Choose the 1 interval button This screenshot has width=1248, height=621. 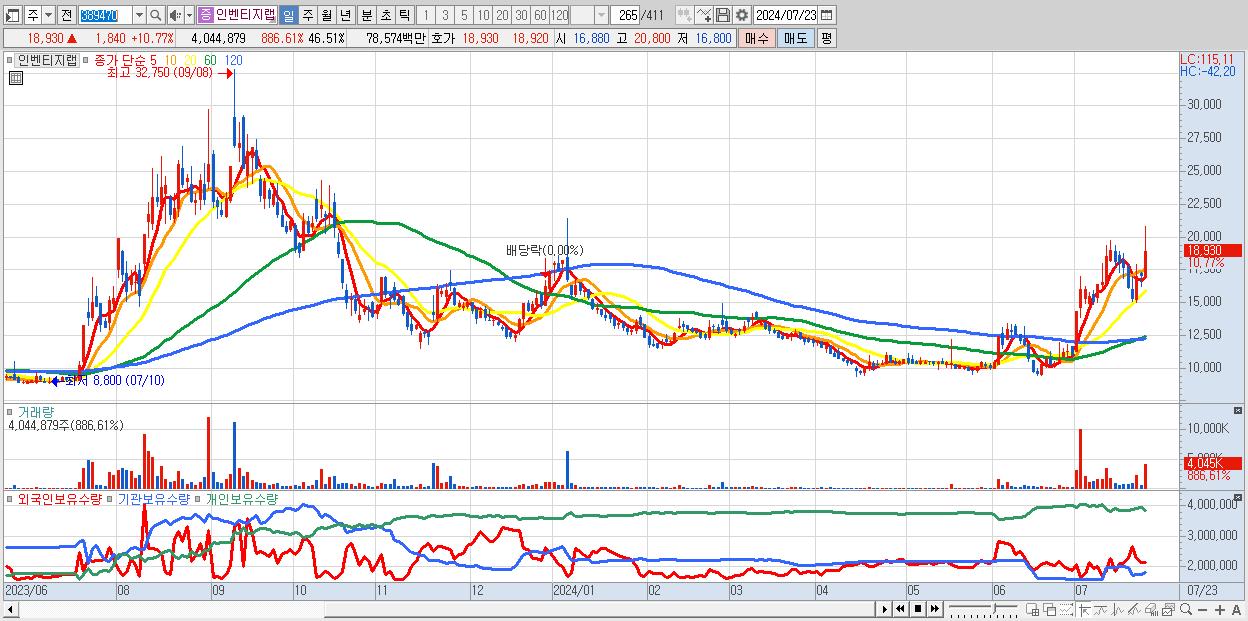(426, 15)
